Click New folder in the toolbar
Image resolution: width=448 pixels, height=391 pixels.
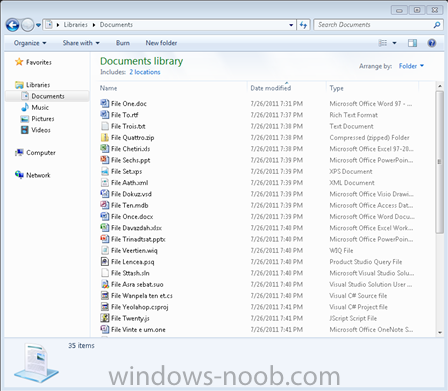(x=161, y=43)
